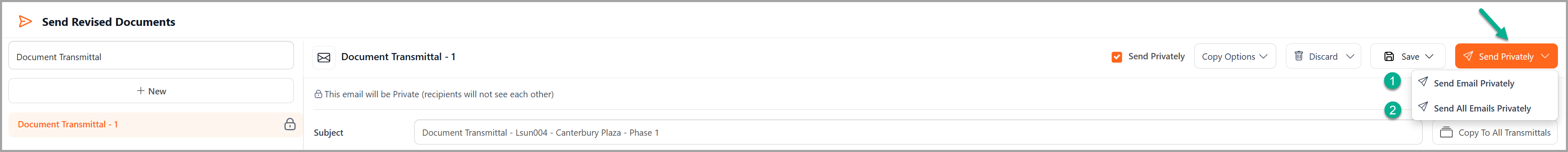
Task: Click the padlock icon on Document Transmittal - 1
Action: click(290, 124)
